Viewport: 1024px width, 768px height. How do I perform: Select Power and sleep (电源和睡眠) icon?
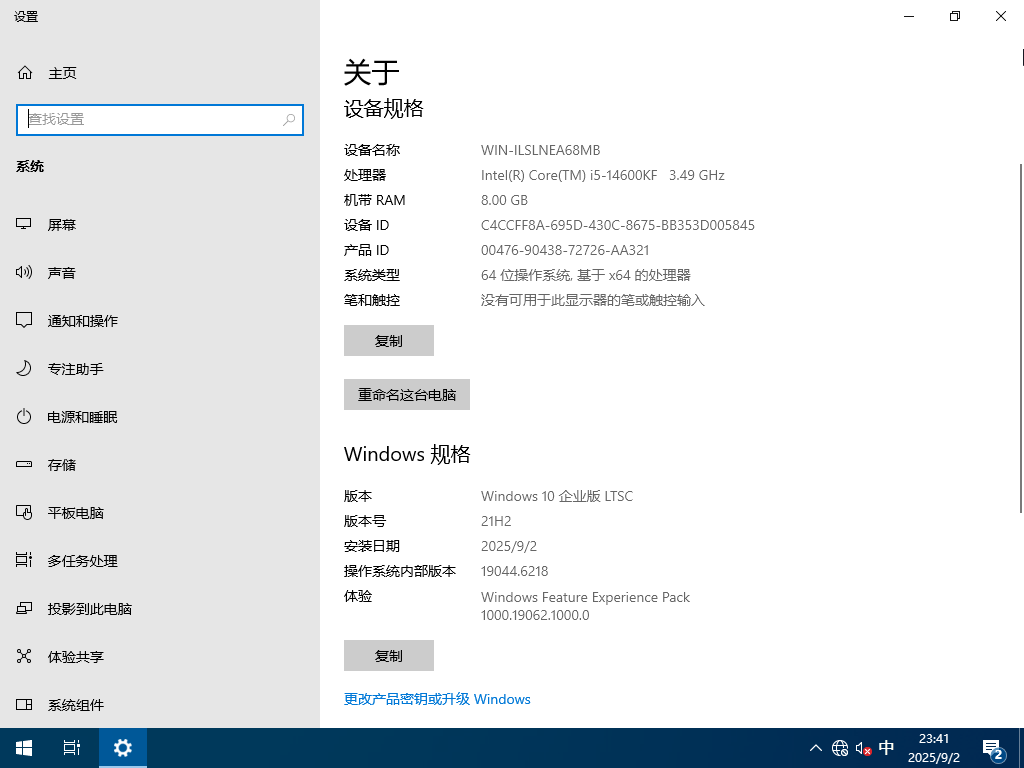pos(25,417)
